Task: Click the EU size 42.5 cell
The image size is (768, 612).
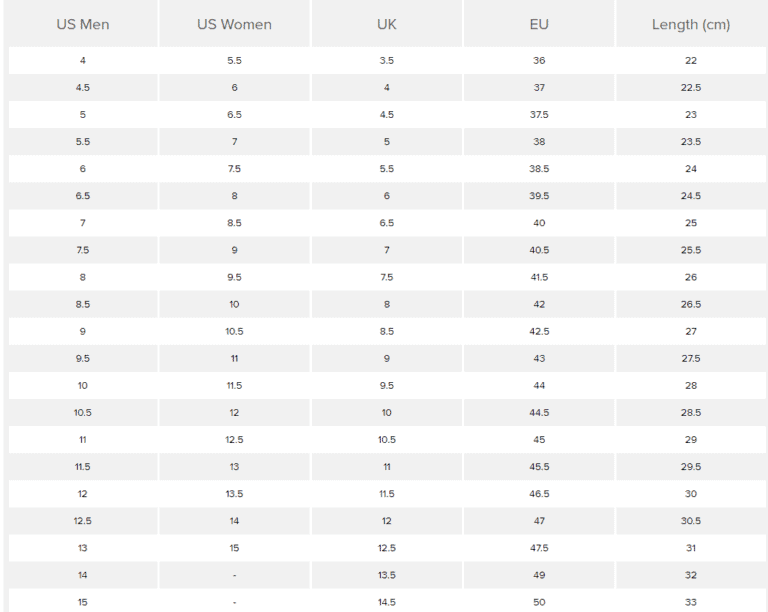Action: pos(539,331)
